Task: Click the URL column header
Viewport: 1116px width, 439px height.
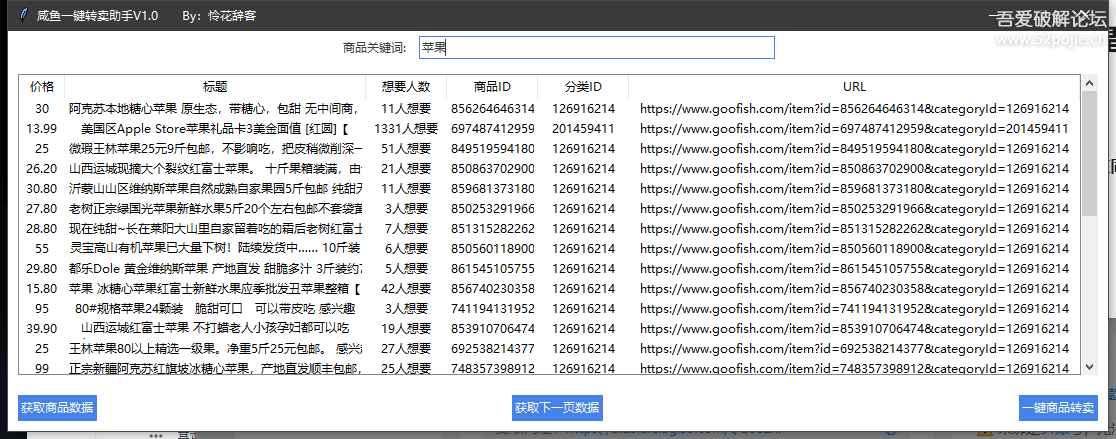Action: (x=854, y=87)
